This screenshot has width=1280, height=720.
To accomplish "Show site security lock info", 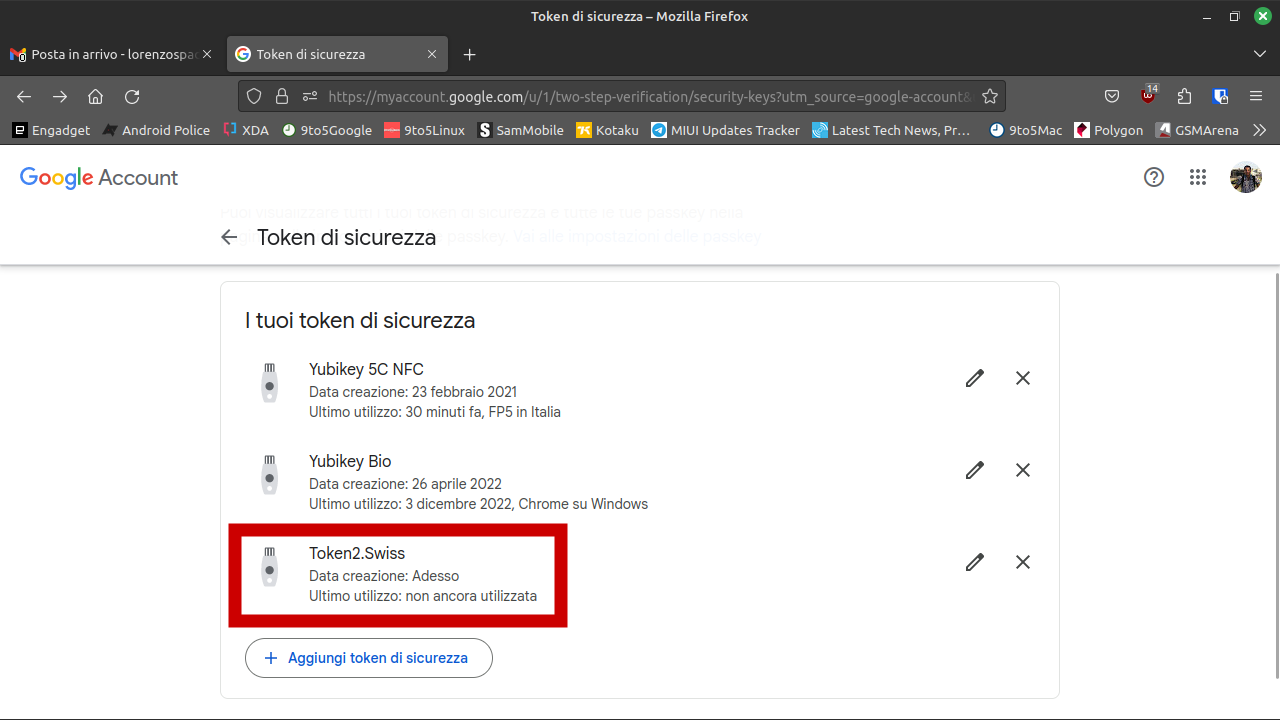I will [x=282, y=96].
